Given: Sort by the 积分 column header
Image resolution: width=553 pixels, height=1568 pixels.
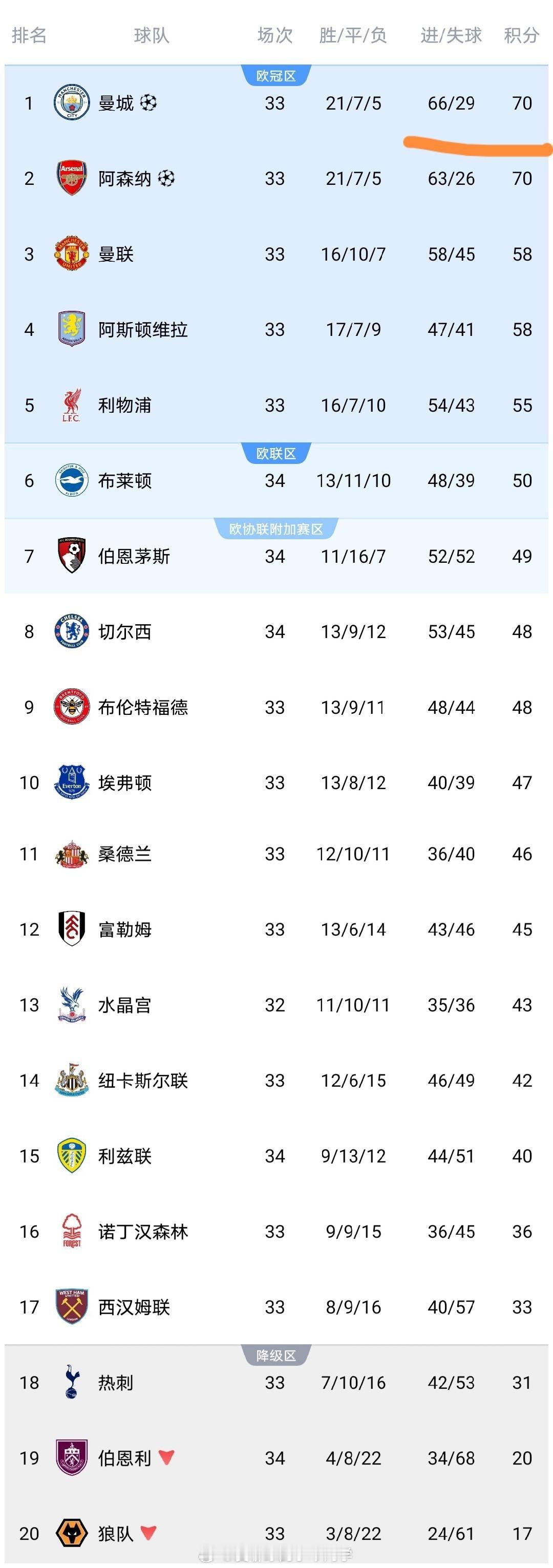Looking at the screenshot, I should (x=521, y=35).
